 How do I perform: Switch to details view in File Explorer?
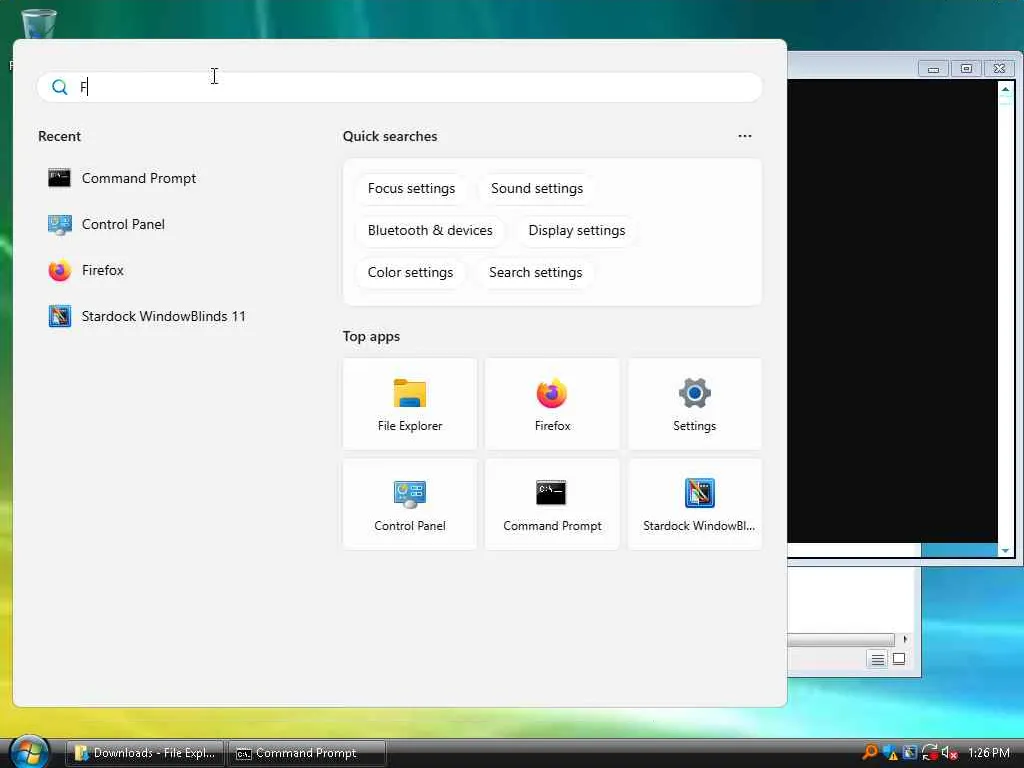tap(878, 660)
